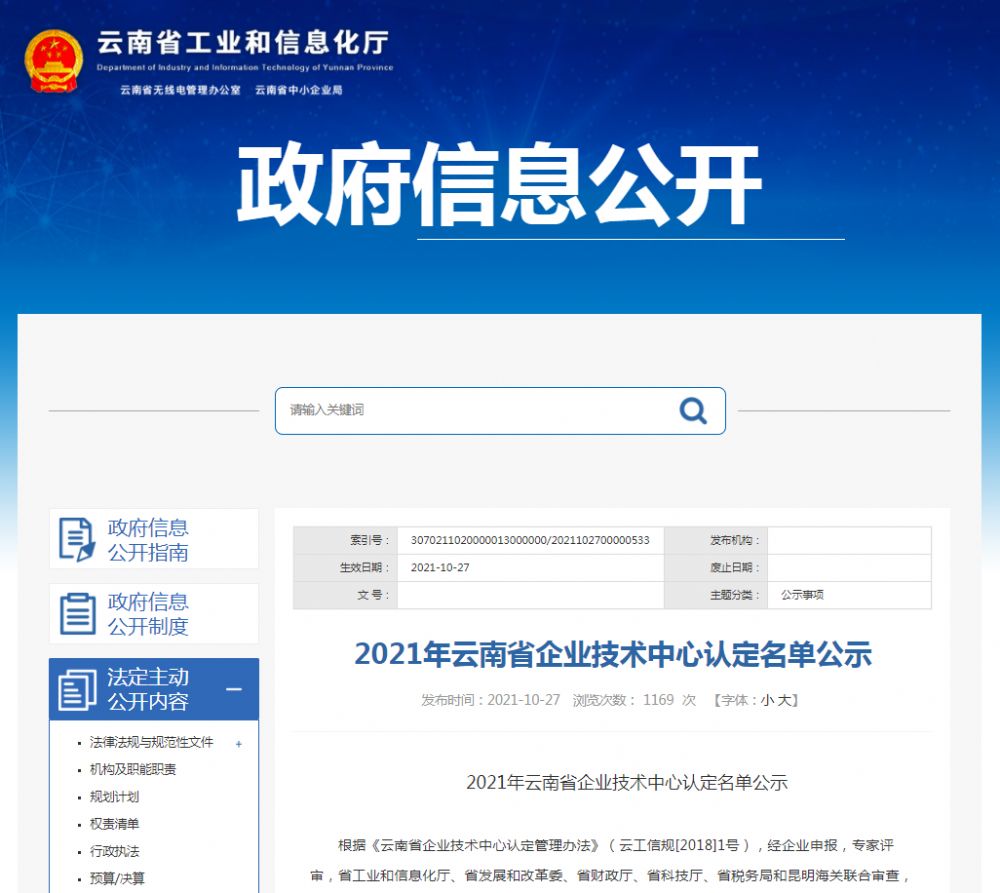Screen dimensions: 1000x893
Task: Set font size to small (小)
Action: [766, 700]
